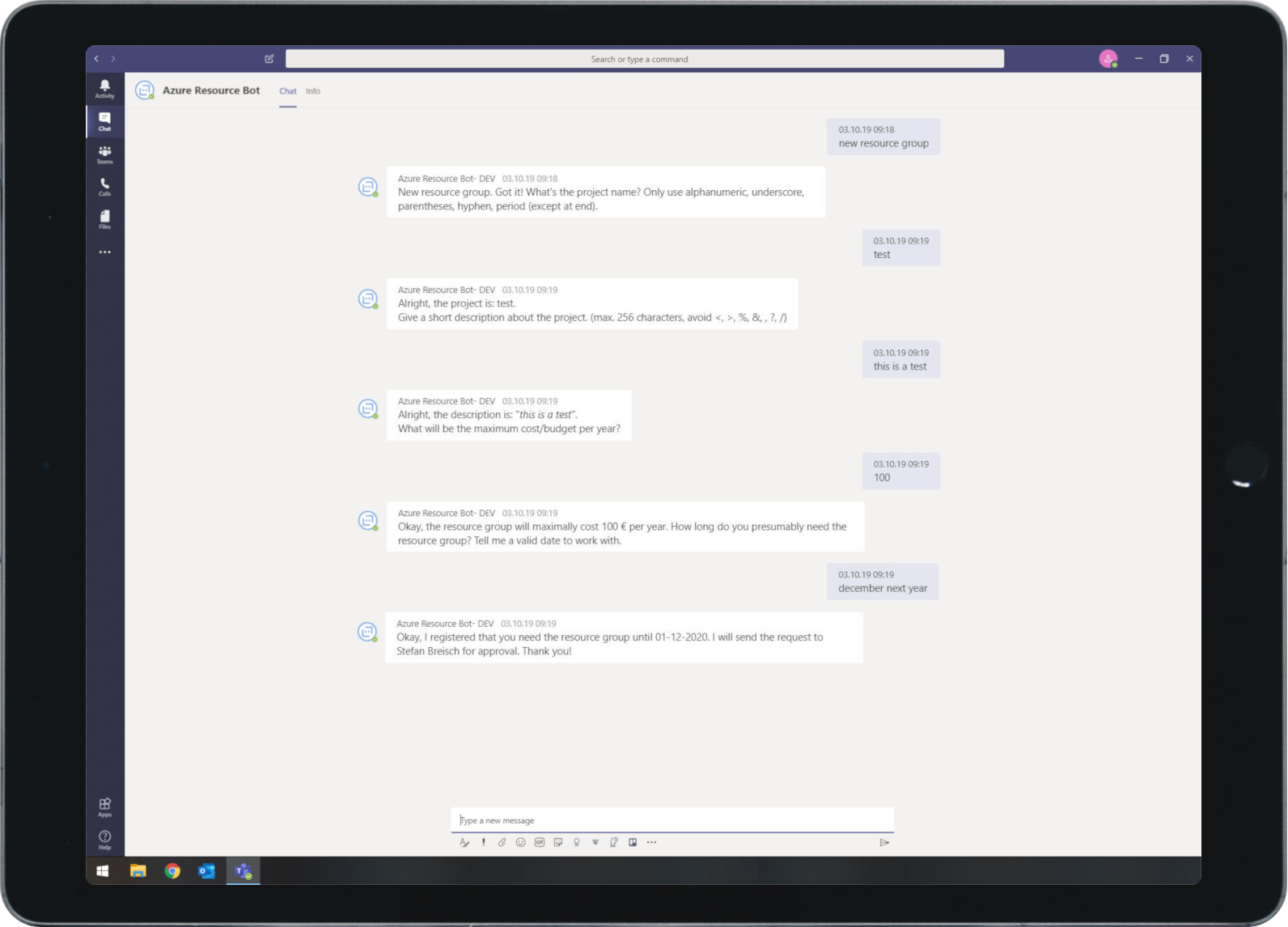This screenshot has width=1288, height=927.
Task: Open the Files section in the sidebar
Action: coord(104,219)
